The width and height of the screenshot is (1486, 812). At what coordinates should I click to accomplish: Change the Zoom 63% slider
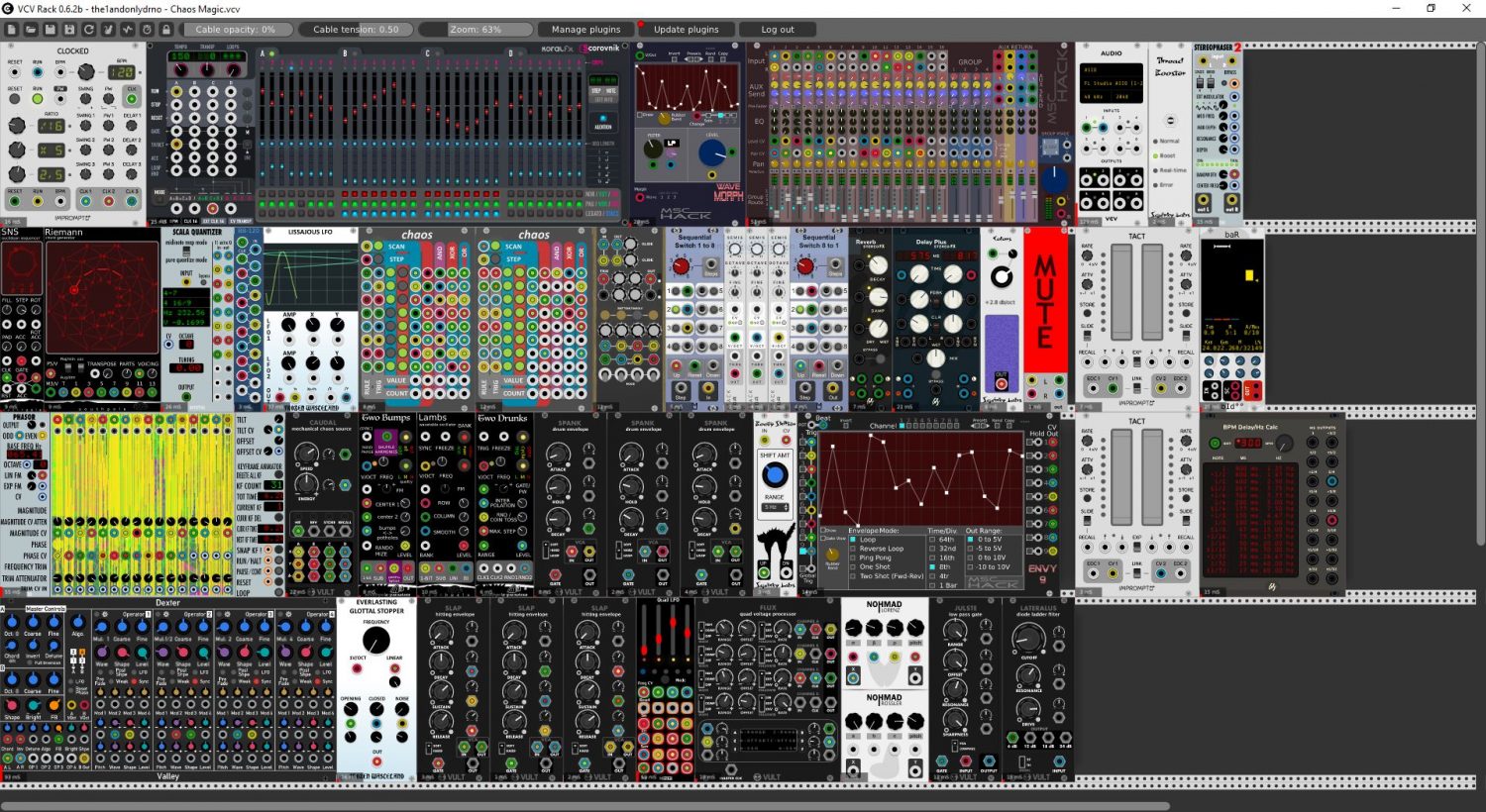(476, 30)
